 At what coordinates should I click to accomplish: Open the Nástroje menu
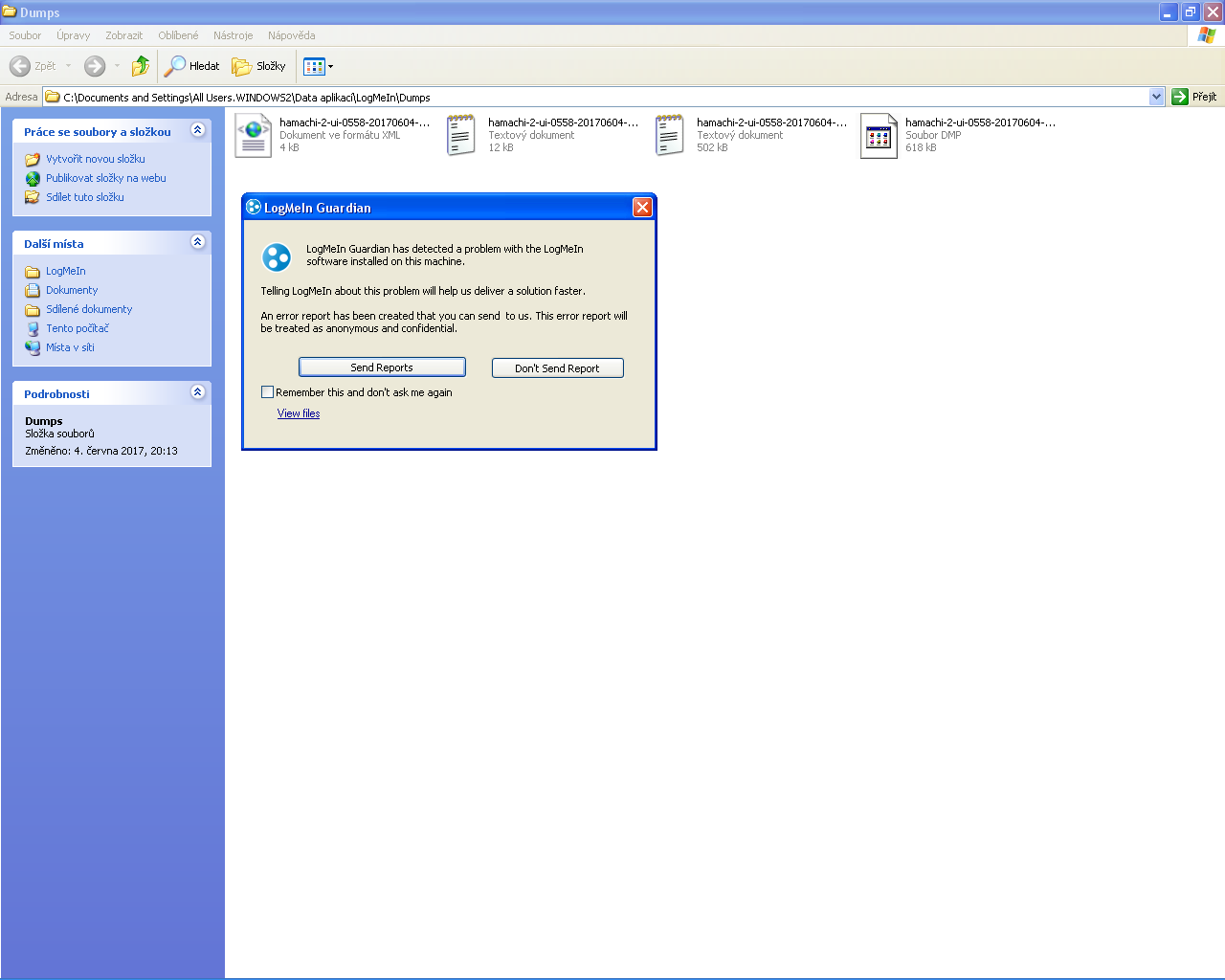pos(234,35)
